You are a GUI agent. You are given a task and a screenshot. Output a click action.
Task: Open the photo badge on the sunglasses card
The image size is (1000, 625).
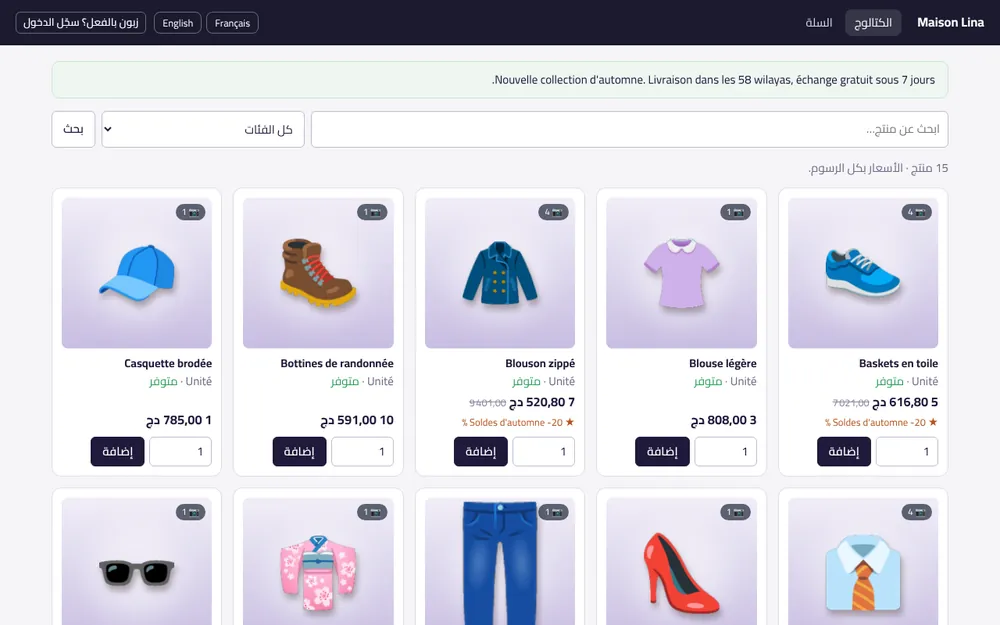tap(191, 512)
